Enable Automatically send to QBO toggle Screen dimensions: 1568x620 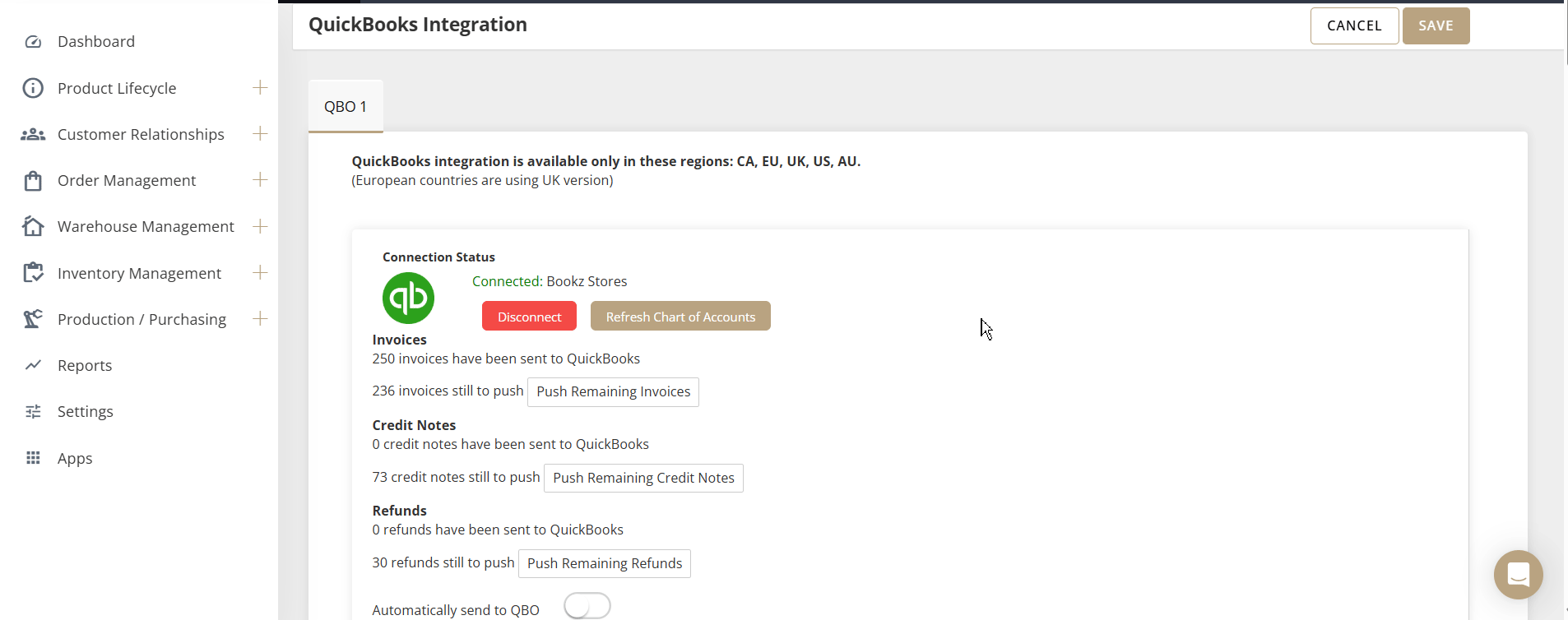coord(587,607)
